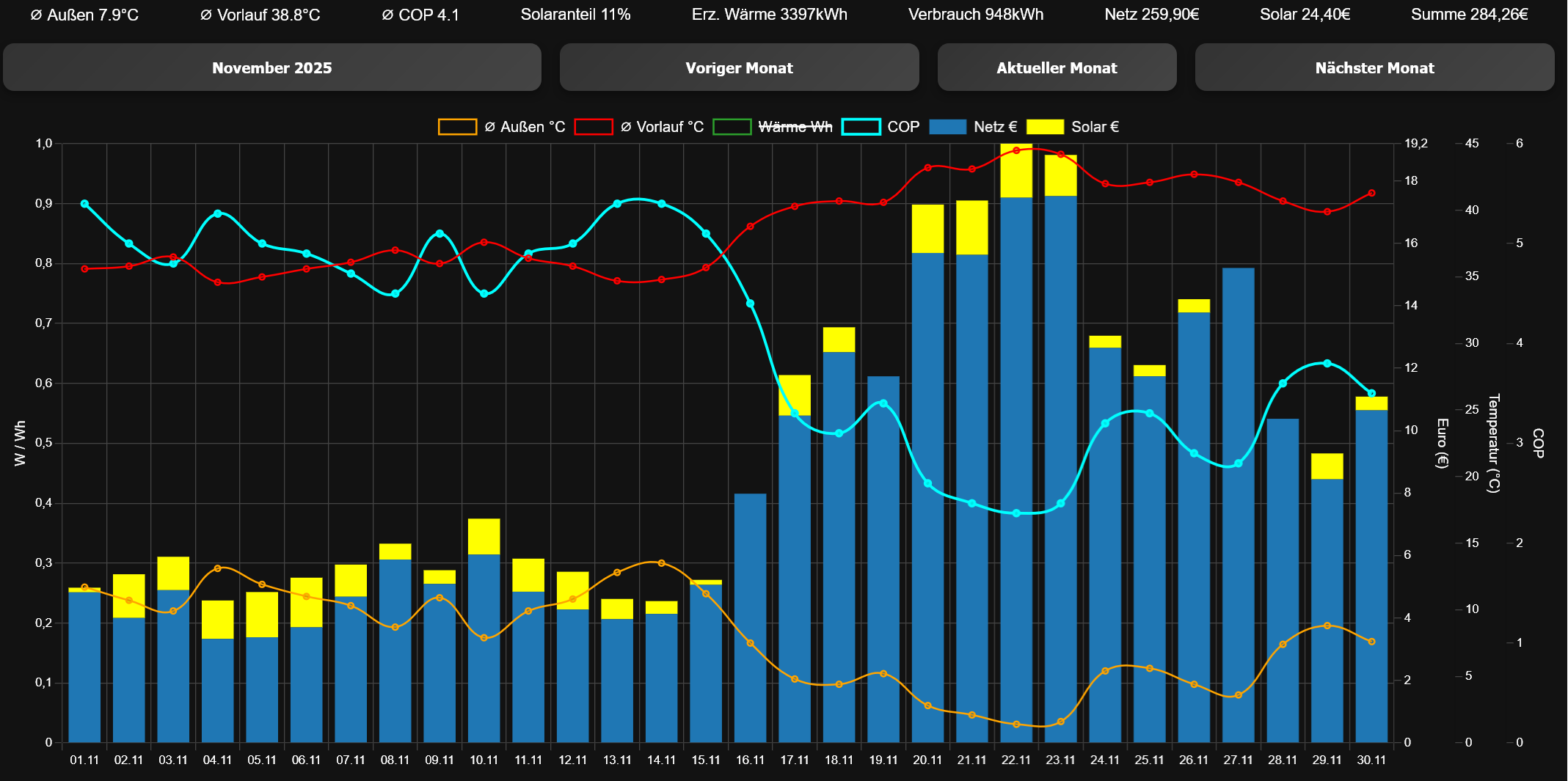Click the cyan COP legend box
The image size is (1568, 781).
pyautogui.click(x=861, y=127)
